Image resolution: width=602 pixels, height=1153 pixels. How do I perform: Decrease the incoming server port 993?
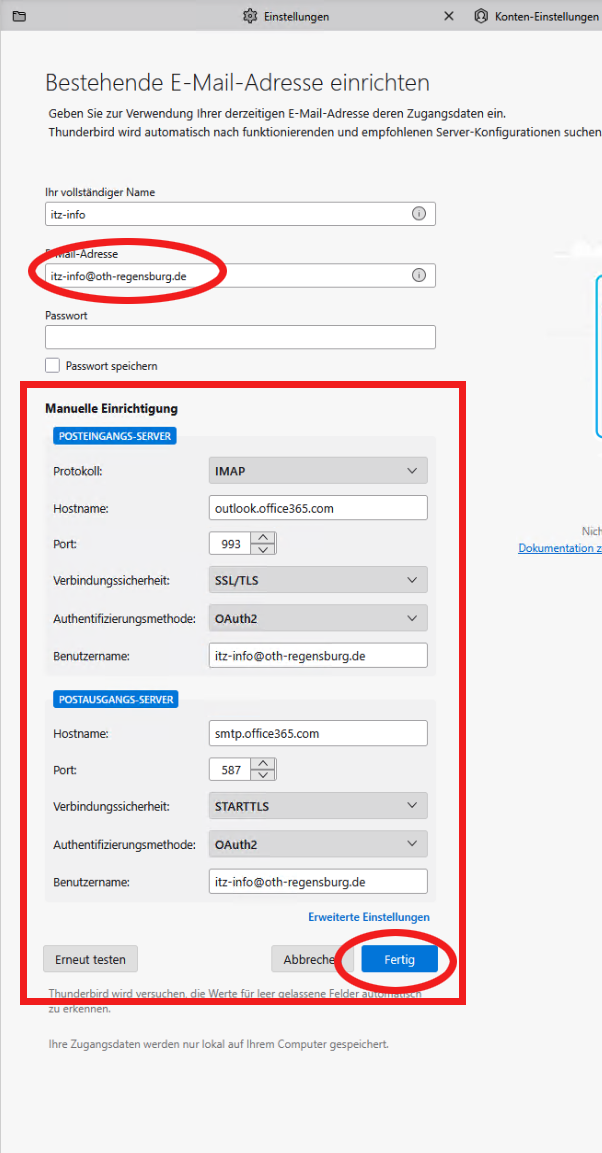pyautogui.click(x=264, y=549)
